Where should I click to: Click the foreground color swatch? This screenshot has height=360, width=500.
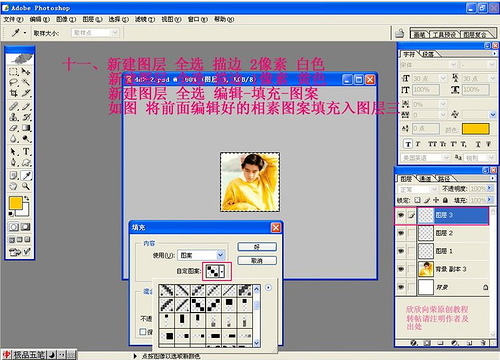15,203
